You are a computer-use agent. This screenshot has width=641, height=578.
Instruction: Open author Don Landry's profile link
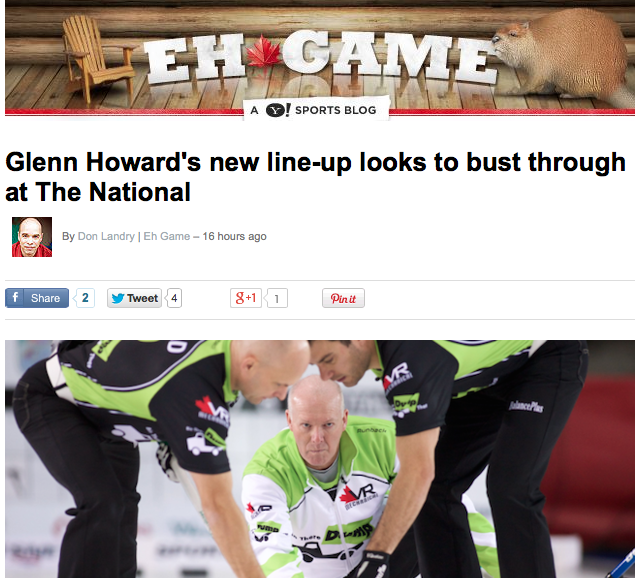click(x=106, y=236)
